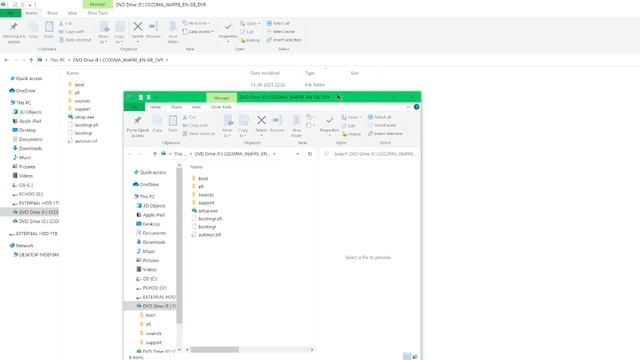Click Properties checkmark icon in back window

click(228, 27)
